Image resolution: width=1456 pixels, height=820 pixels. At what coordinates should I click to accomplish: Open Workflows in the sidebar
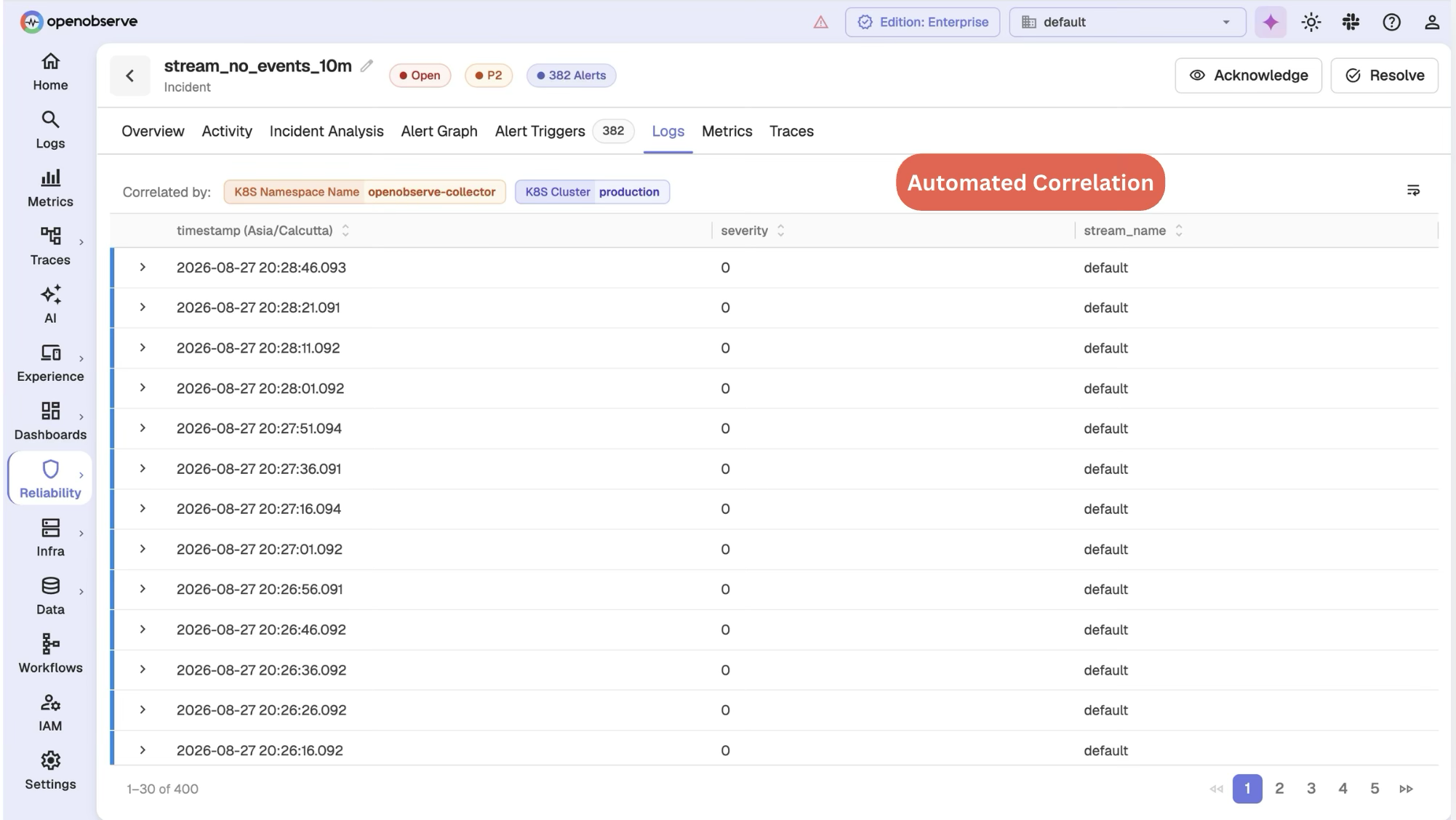(50, 654)
